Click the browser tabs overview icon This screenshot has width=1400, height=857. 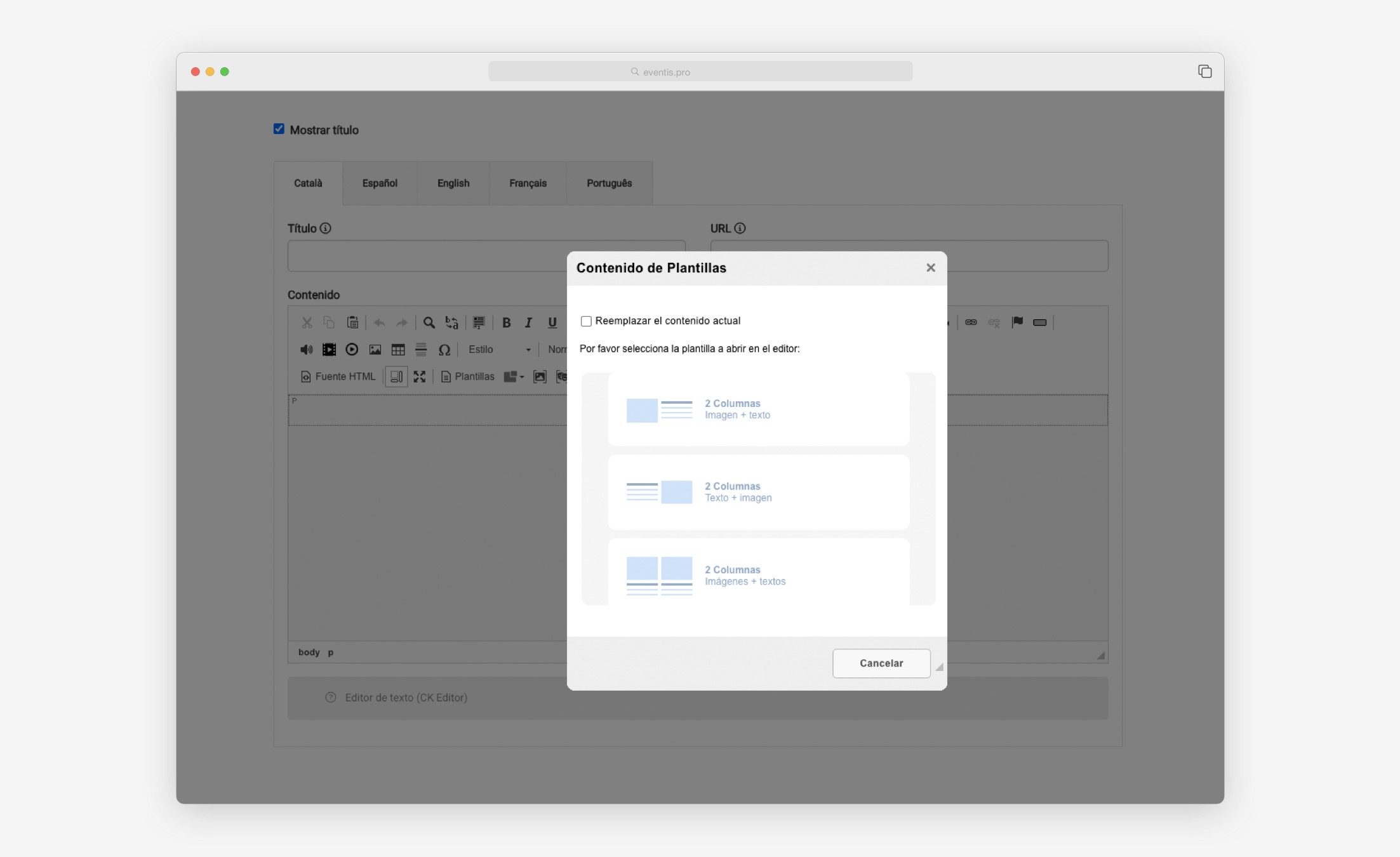pos(1204,71)
